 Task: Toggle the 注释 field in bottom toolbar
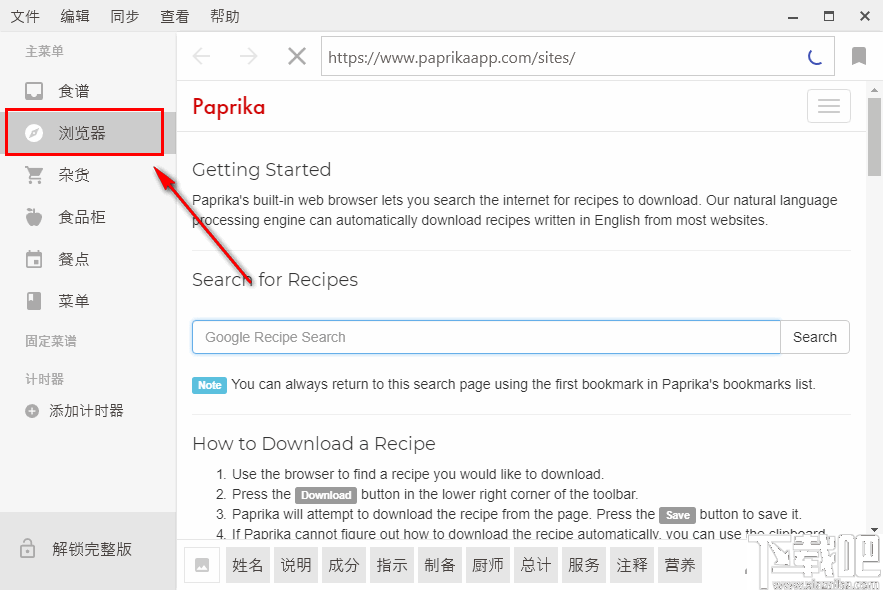(x=631, y=564)
